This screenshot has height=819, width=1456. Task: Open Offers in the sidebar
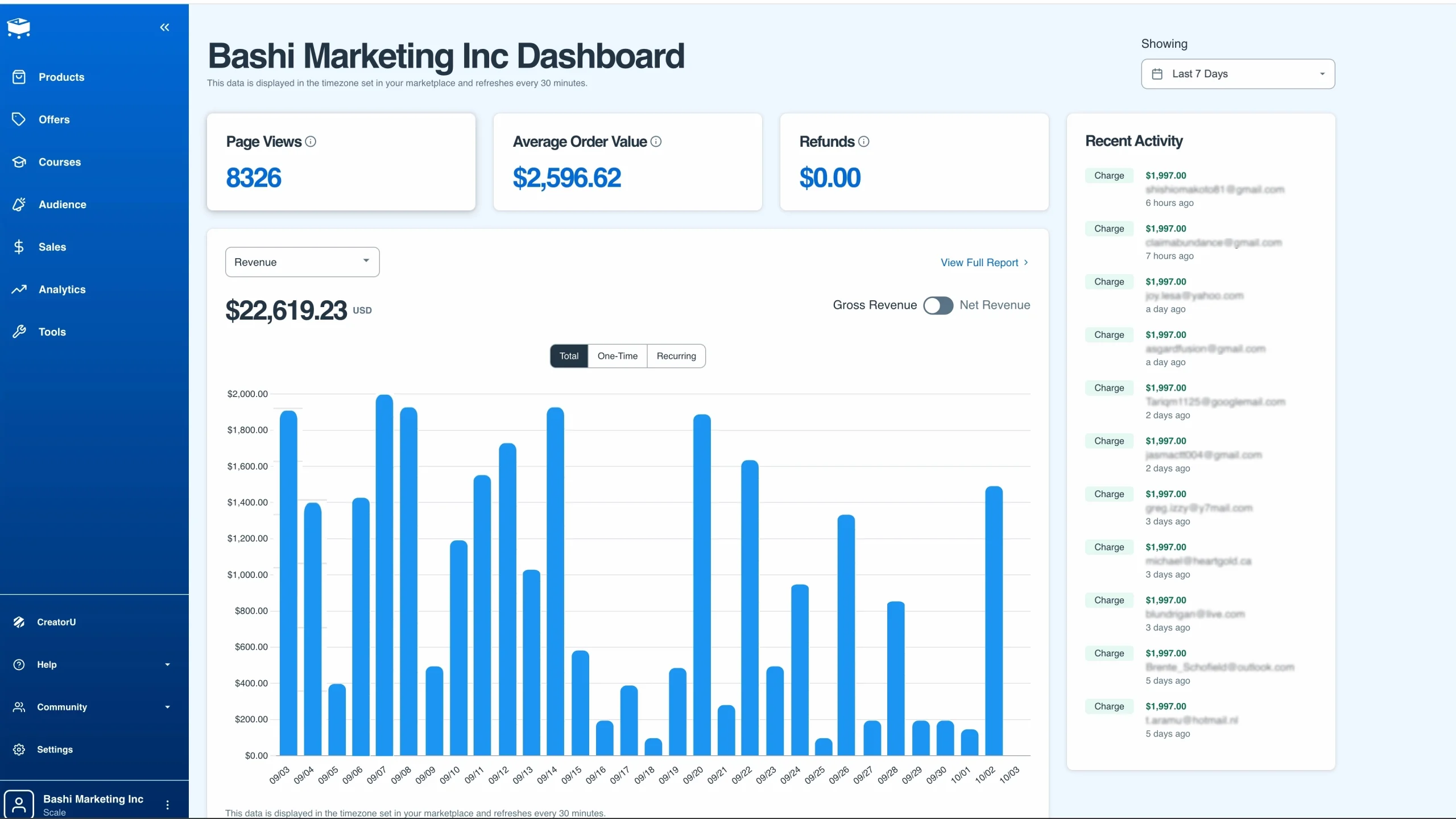[x=54, y=119]
